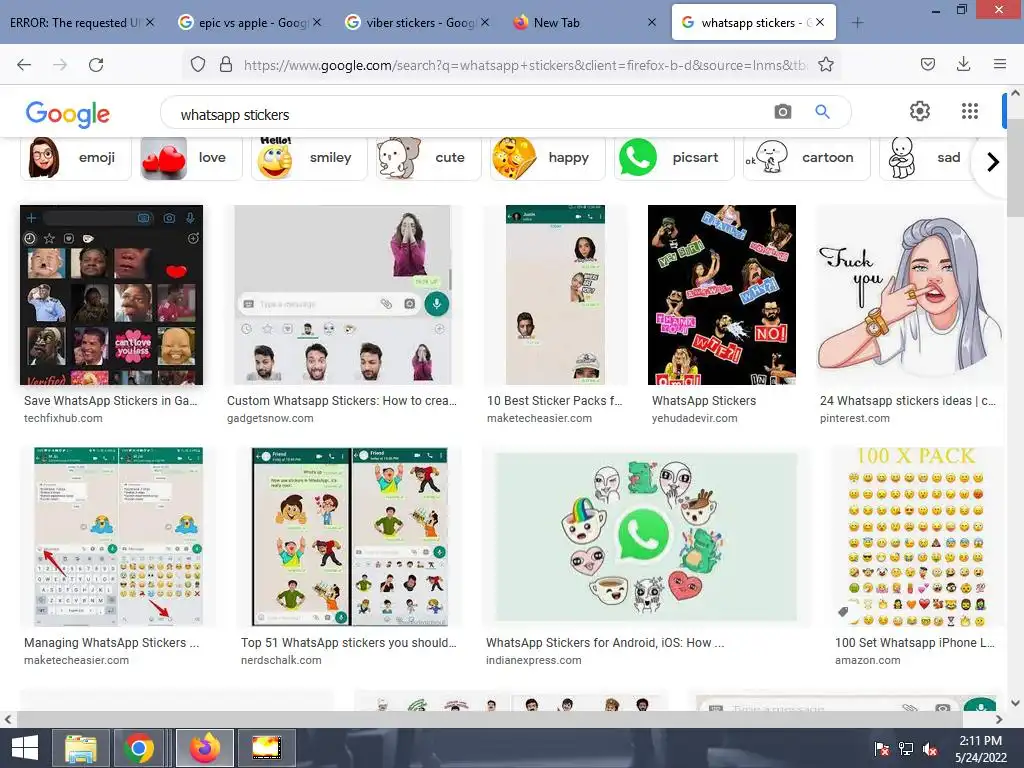This screenshot has height=768, width=1024.
Task: Open '24 Whatsapp stickers ideas' pinterest link
Action: pos(908,400)
